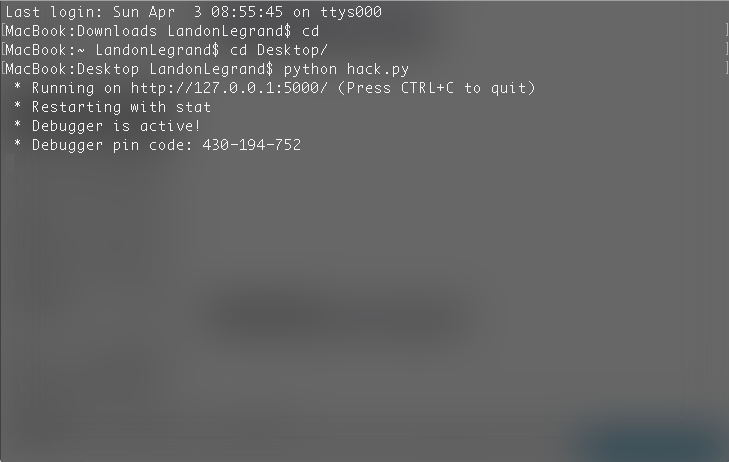Click the 'cd' command on Downloads line
The image size is (729, 462).
tap(311, 31)
